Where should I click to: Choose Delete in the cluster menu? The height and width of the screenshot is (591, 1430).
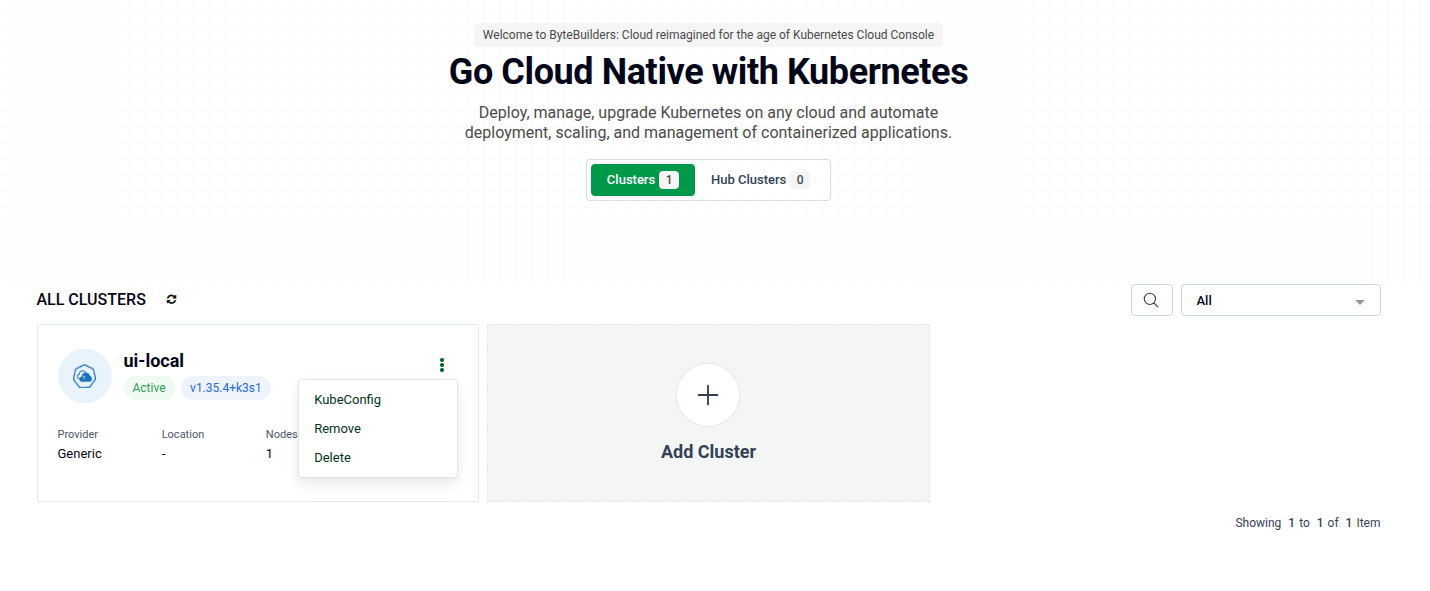378,457
